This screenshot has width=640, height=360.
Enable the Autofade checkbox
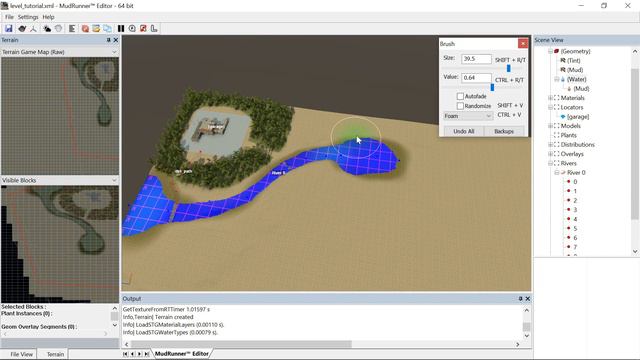click(460, 96)
